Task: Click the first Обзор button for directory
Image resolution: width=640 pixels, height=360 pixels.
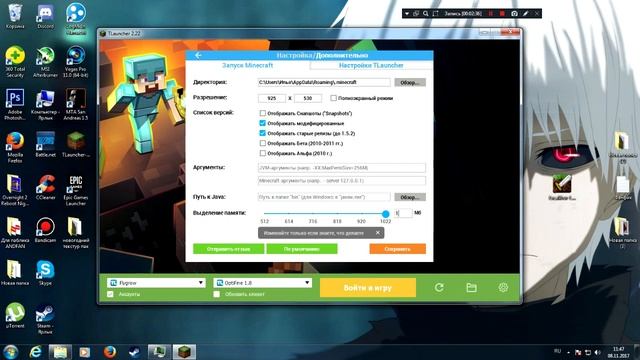Action: point(410,82)
